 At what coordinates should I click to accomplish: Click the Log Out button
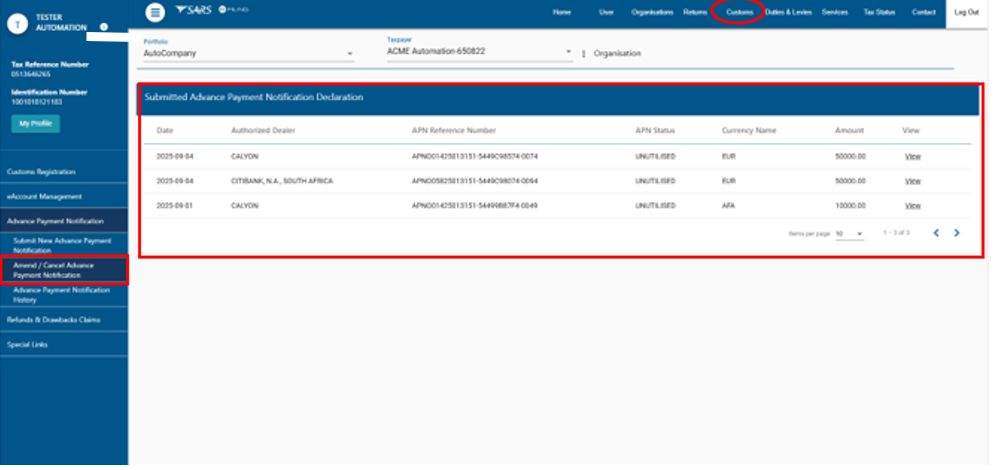click(967, 12)
